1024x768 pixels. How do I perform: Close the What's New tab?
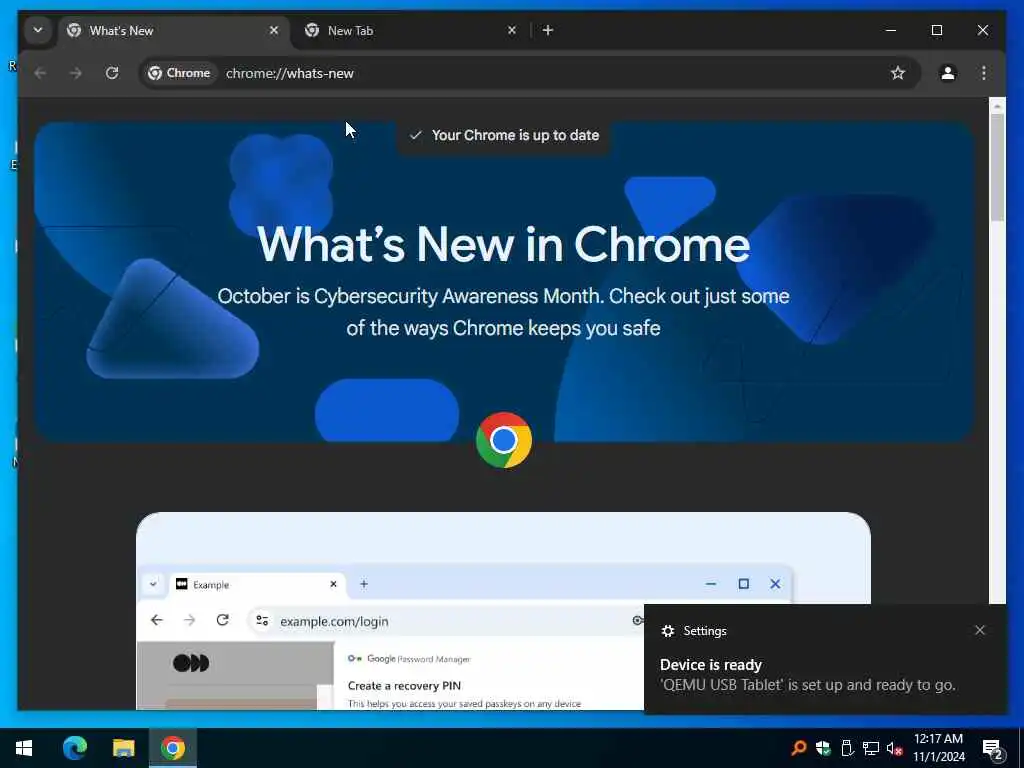[274, 30]
